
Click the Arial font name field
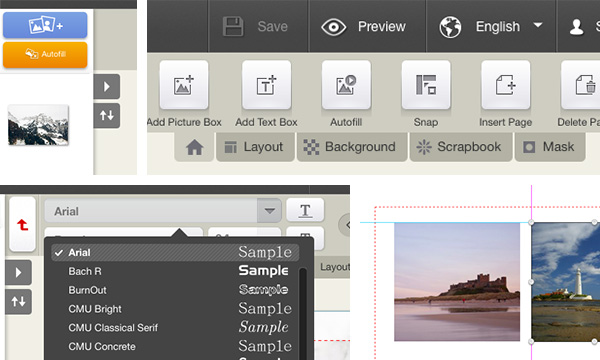pyautogui.click(x=151, y=210)
